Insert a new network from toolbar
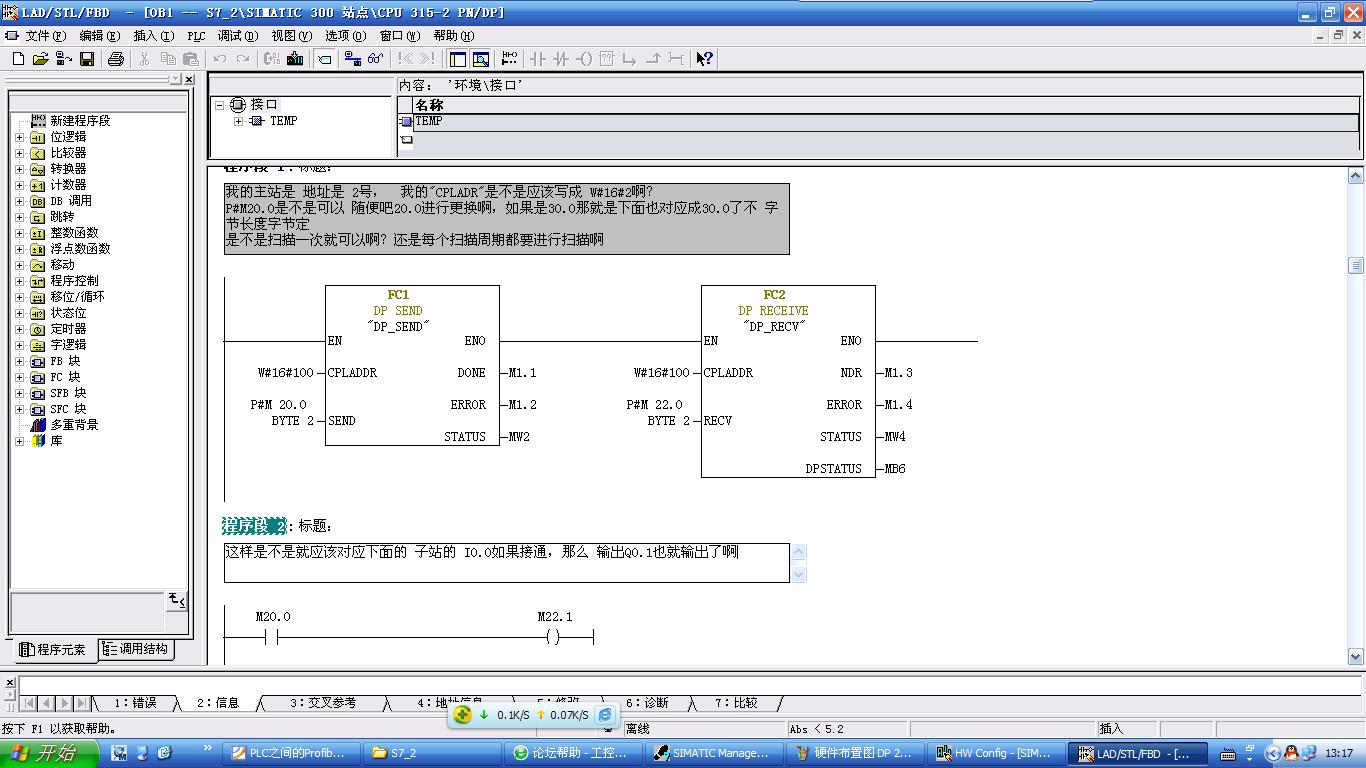This screenshot has height=768, width=1366. [x=510, y=59]
